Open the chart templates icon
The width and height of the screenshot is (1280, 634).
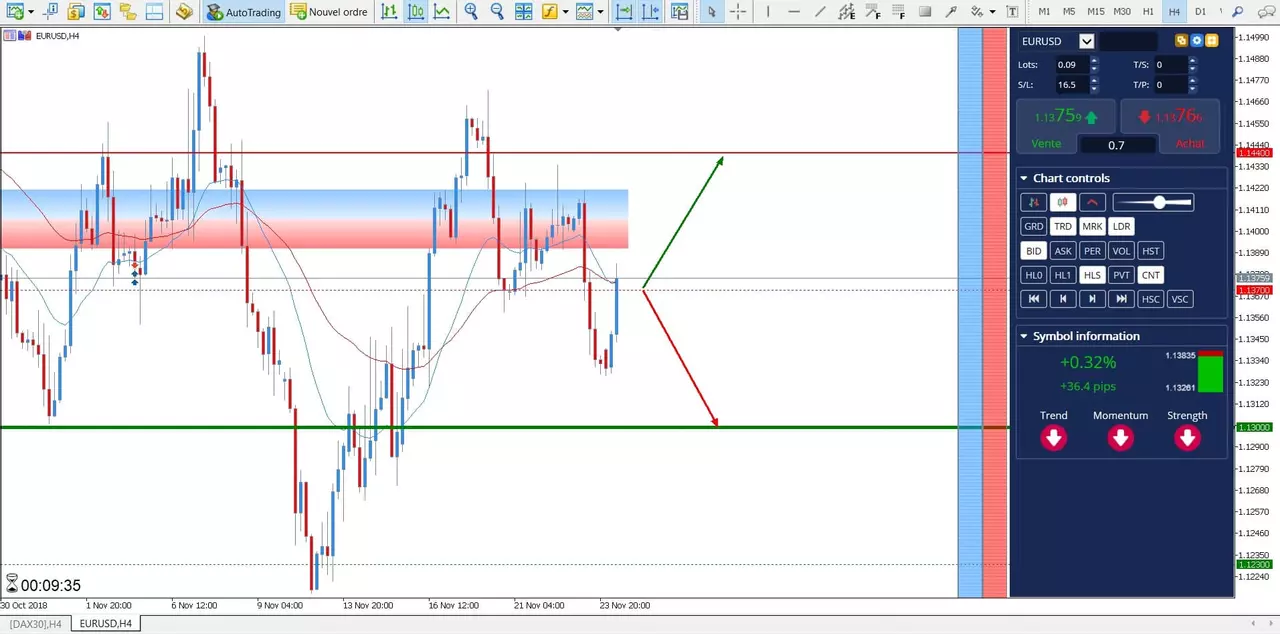(x=584, y=12)
